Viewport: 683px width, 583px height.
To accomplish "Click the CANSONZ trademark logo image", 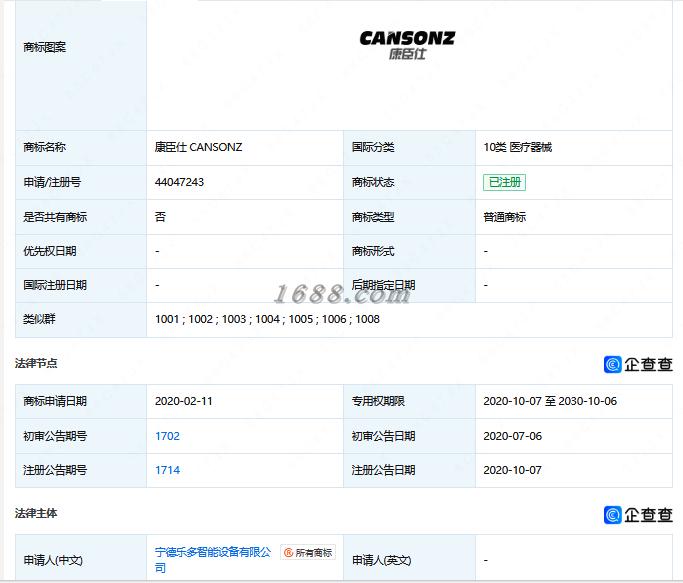I will click(x=407, y=45).
